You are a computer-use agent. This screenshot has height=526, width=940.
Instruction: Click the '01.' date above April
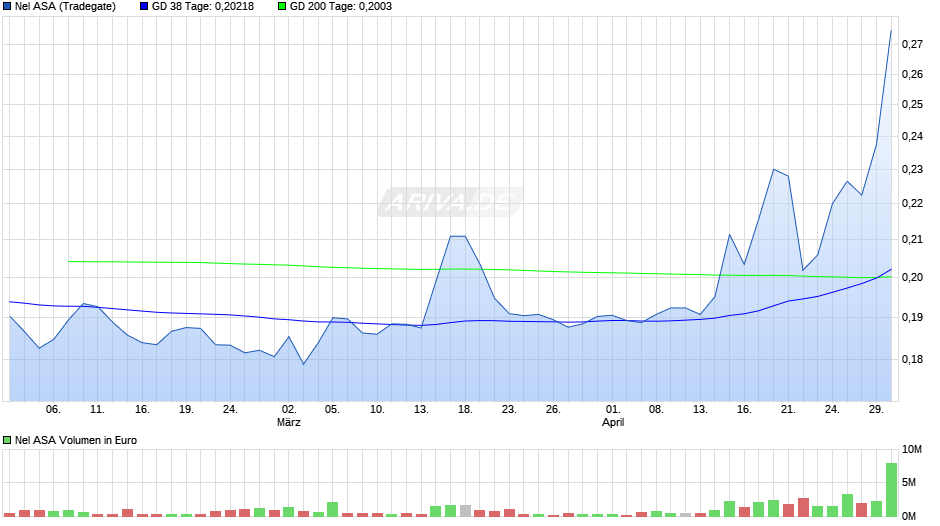point(613,409)
